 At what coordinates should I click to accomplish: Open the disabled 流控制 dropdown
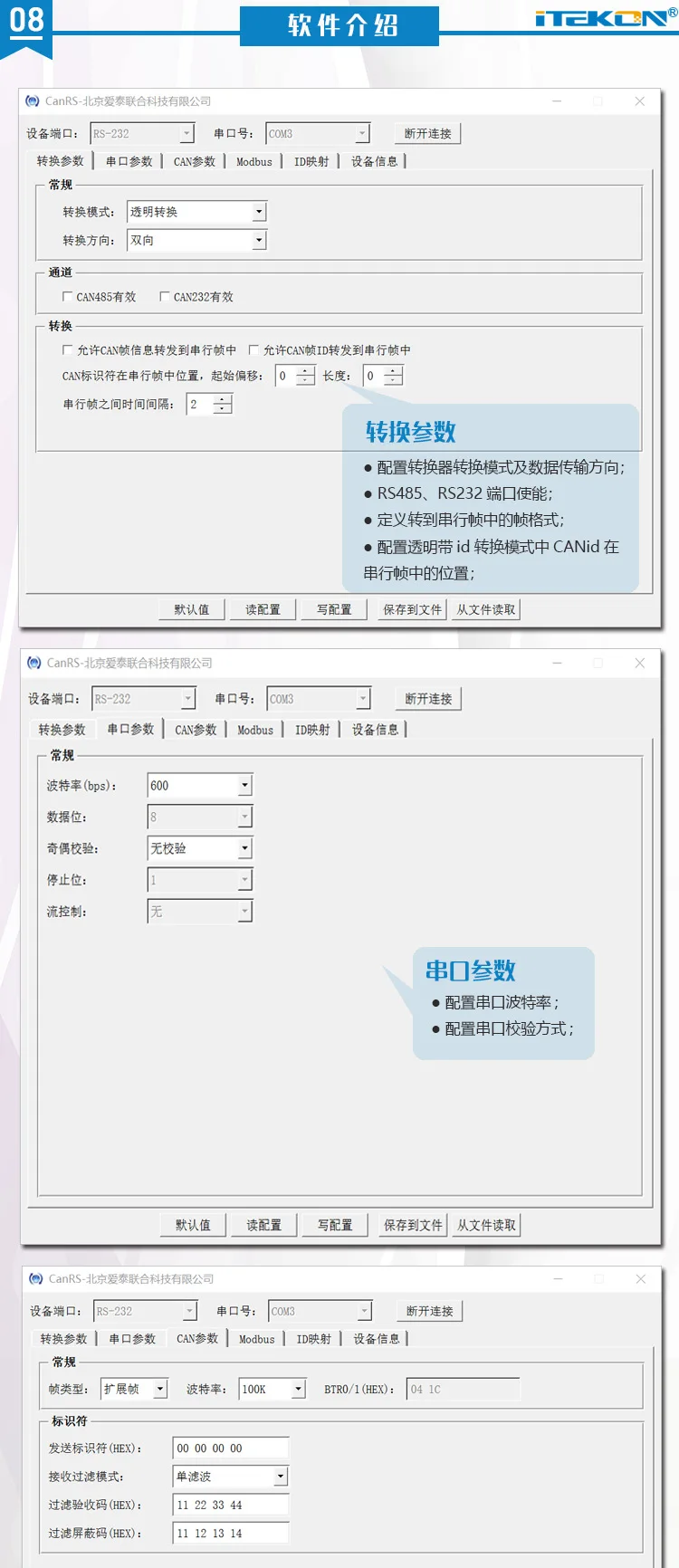pos(200,912)
